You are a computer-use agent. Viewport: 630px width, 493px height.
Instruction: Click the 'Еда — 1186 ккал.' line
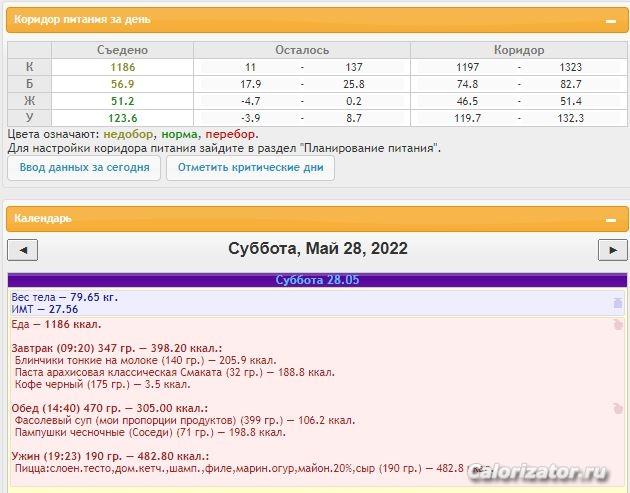tap(56, 324)
